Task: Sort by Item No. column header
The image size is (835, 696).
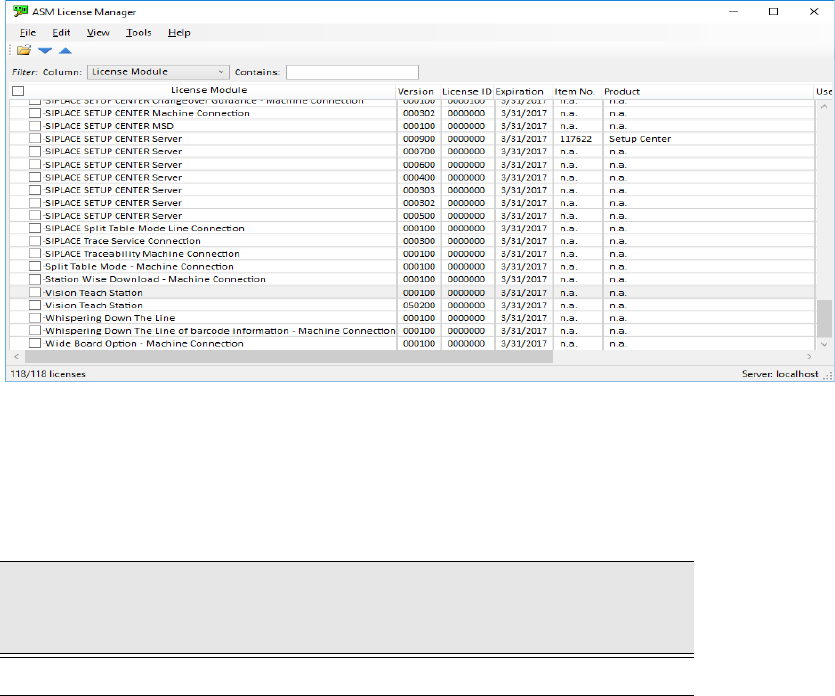Action: point(575,92)
